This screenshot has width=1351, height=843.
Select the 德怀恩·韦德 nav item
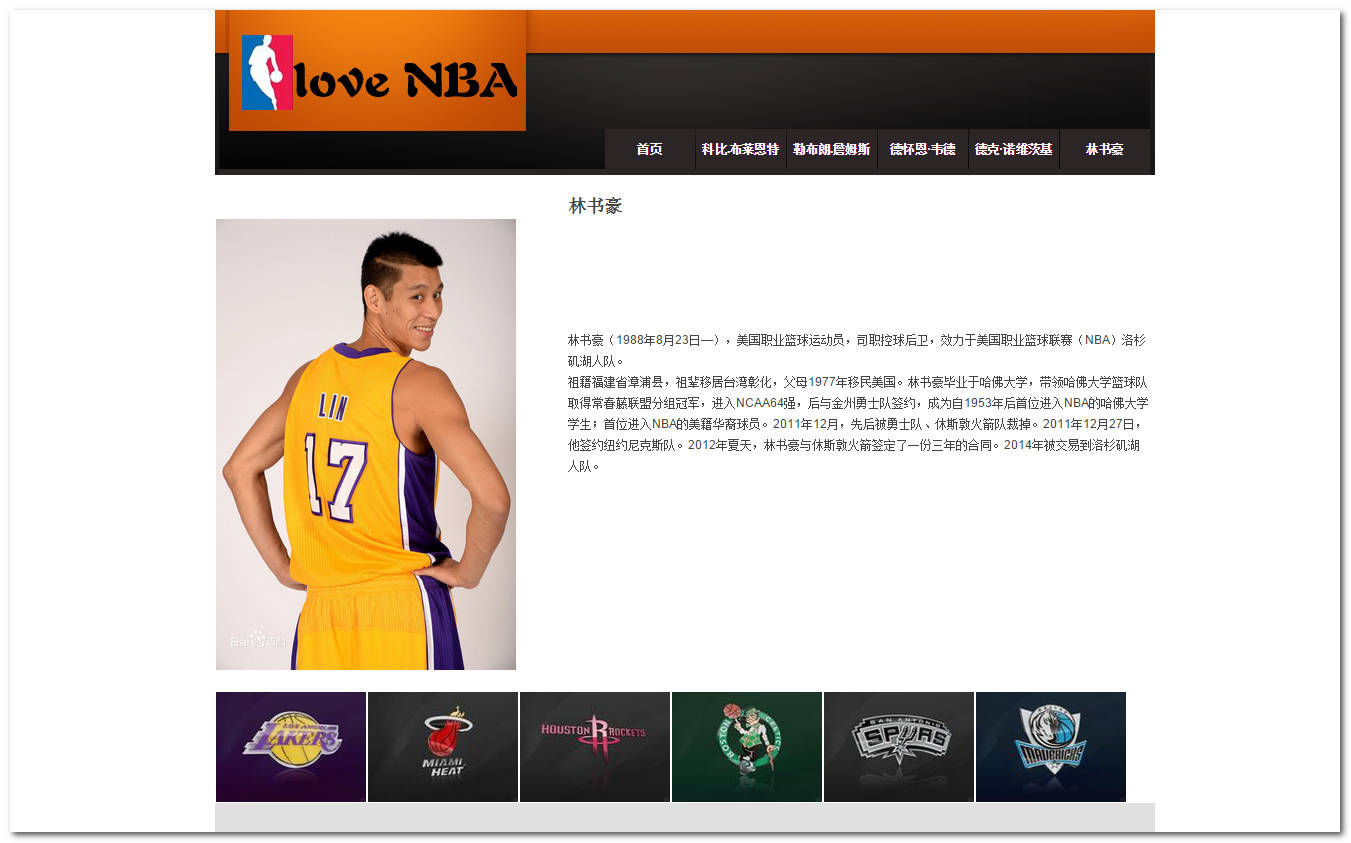pos(922,149)
